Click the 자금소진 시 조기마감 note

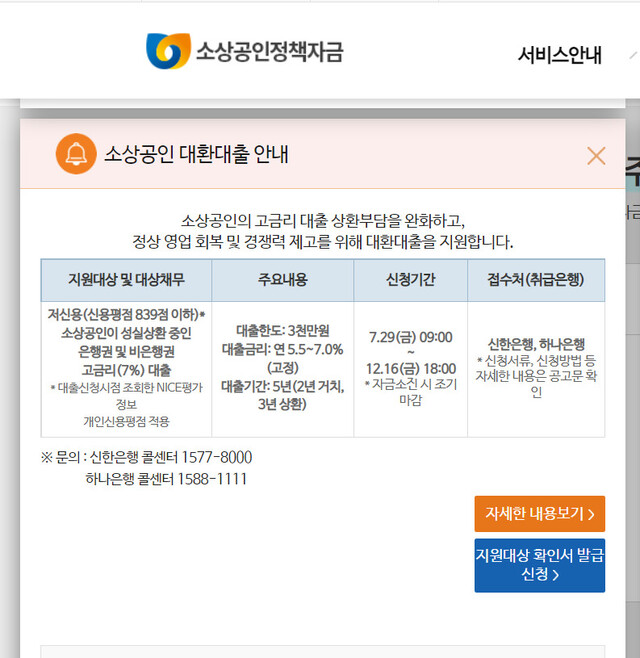point(411,391)
